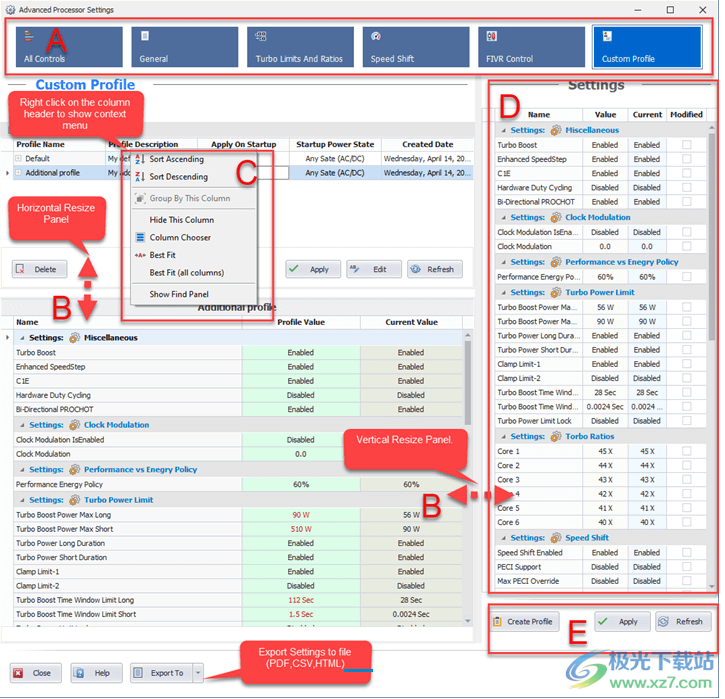
Task: Open the FIVR Control tab
Action: click(531, 47)
